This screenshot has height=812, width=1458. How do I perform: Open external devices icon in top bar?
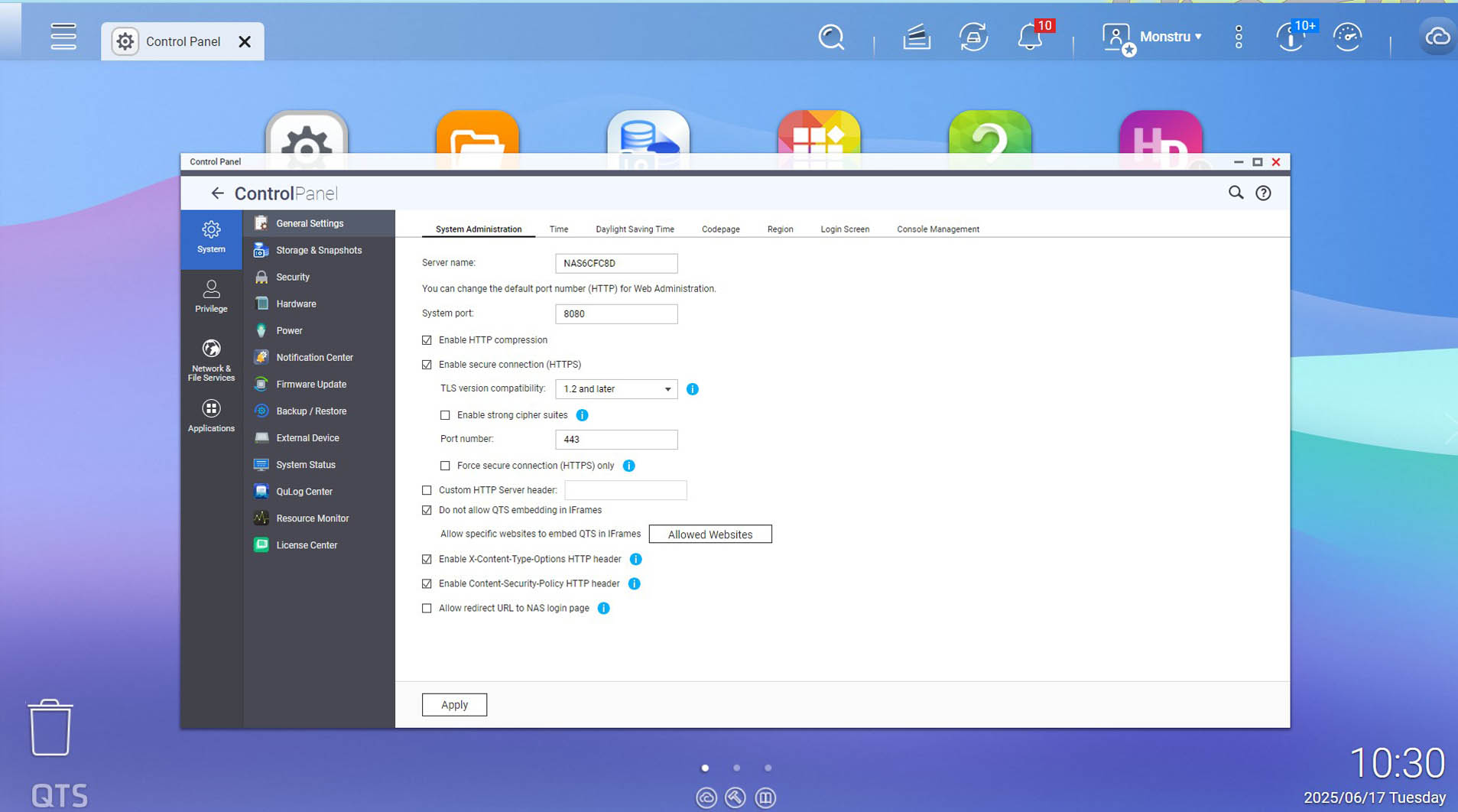973,37
